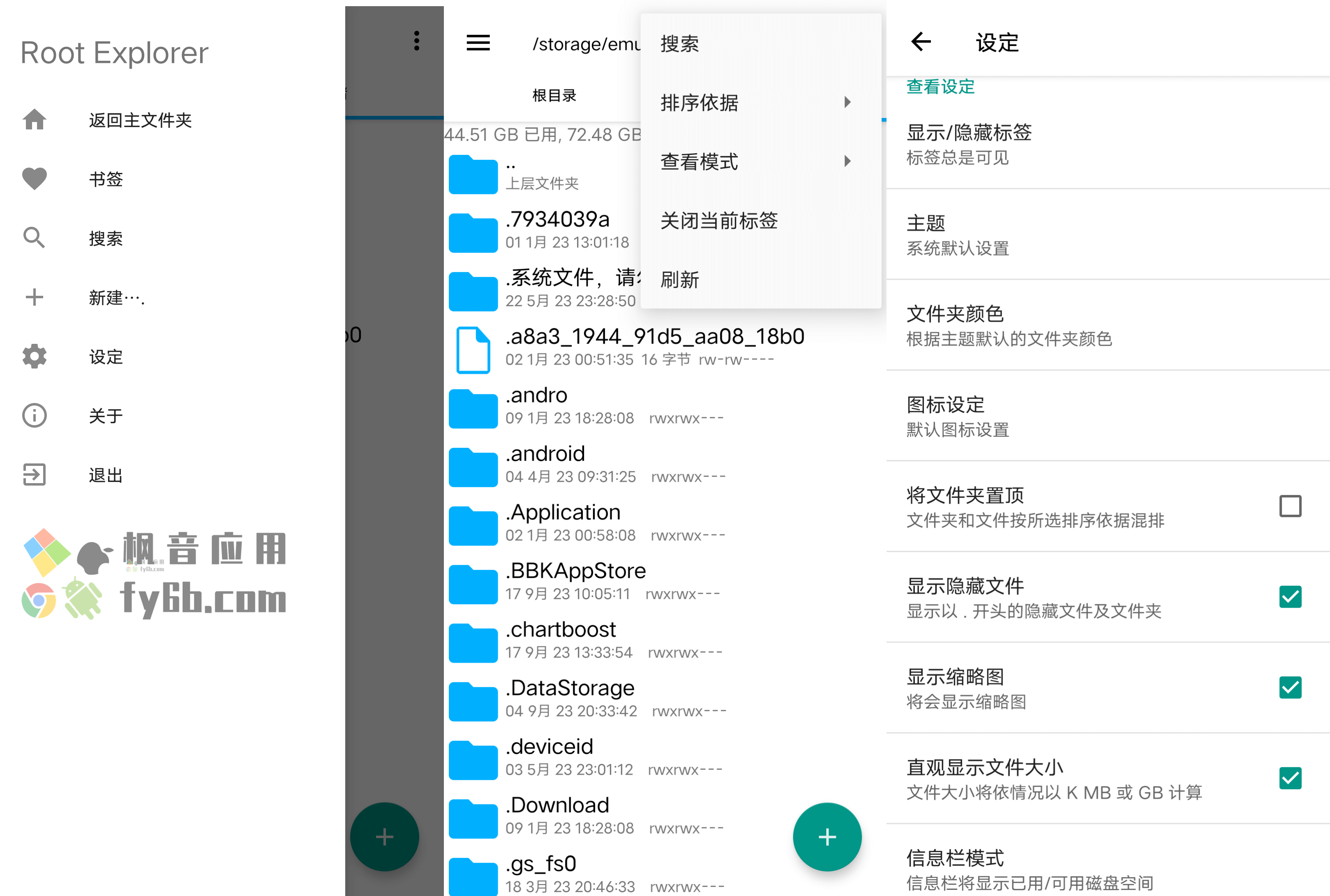Open the 书签 drawer entry
The image size is (1330, 896).
click(x=172, y=179)
